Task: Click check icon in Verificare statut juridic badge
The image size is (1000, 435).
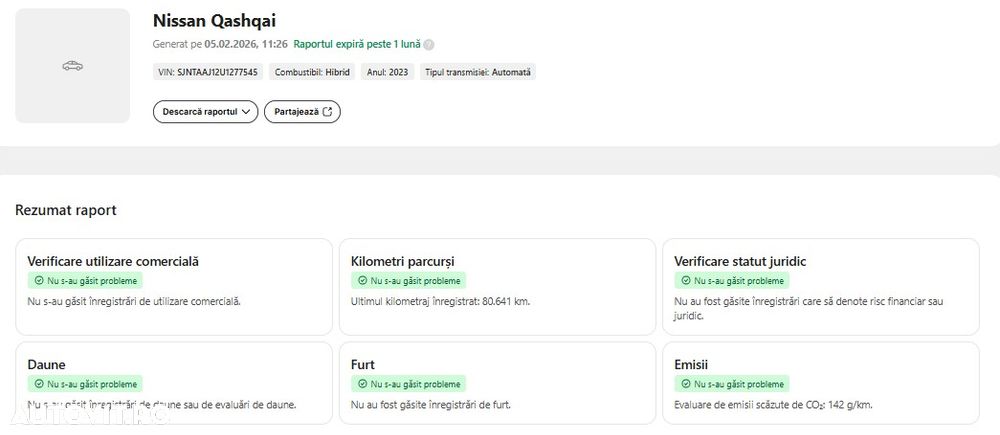Action: pos(686,281)
